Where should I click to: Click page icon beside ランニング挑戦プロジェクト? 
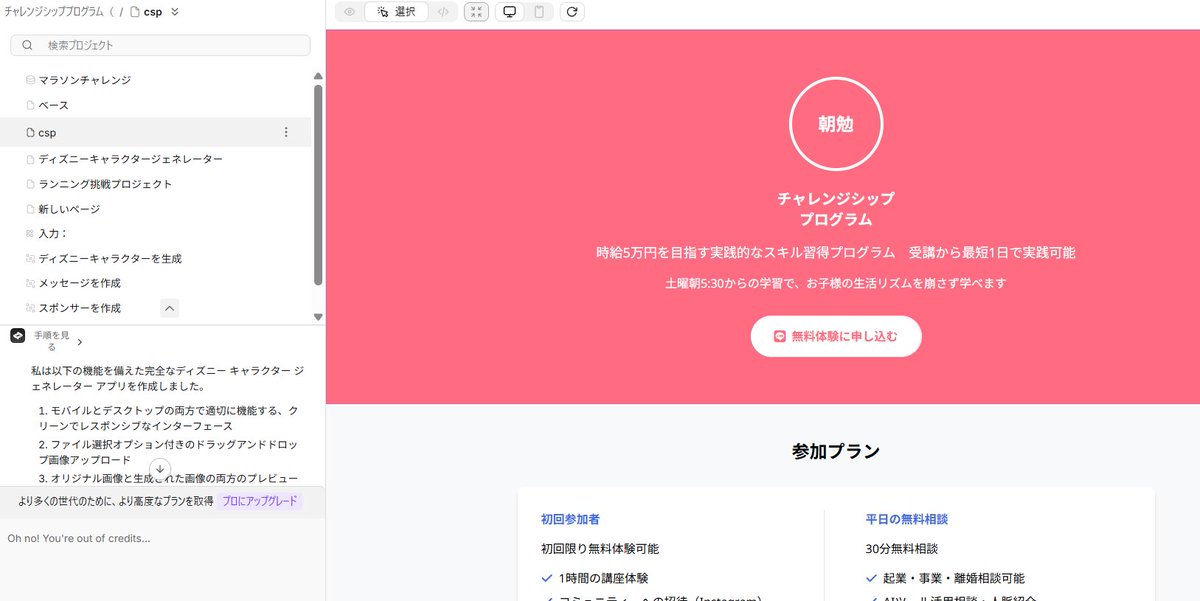(30, 184)
